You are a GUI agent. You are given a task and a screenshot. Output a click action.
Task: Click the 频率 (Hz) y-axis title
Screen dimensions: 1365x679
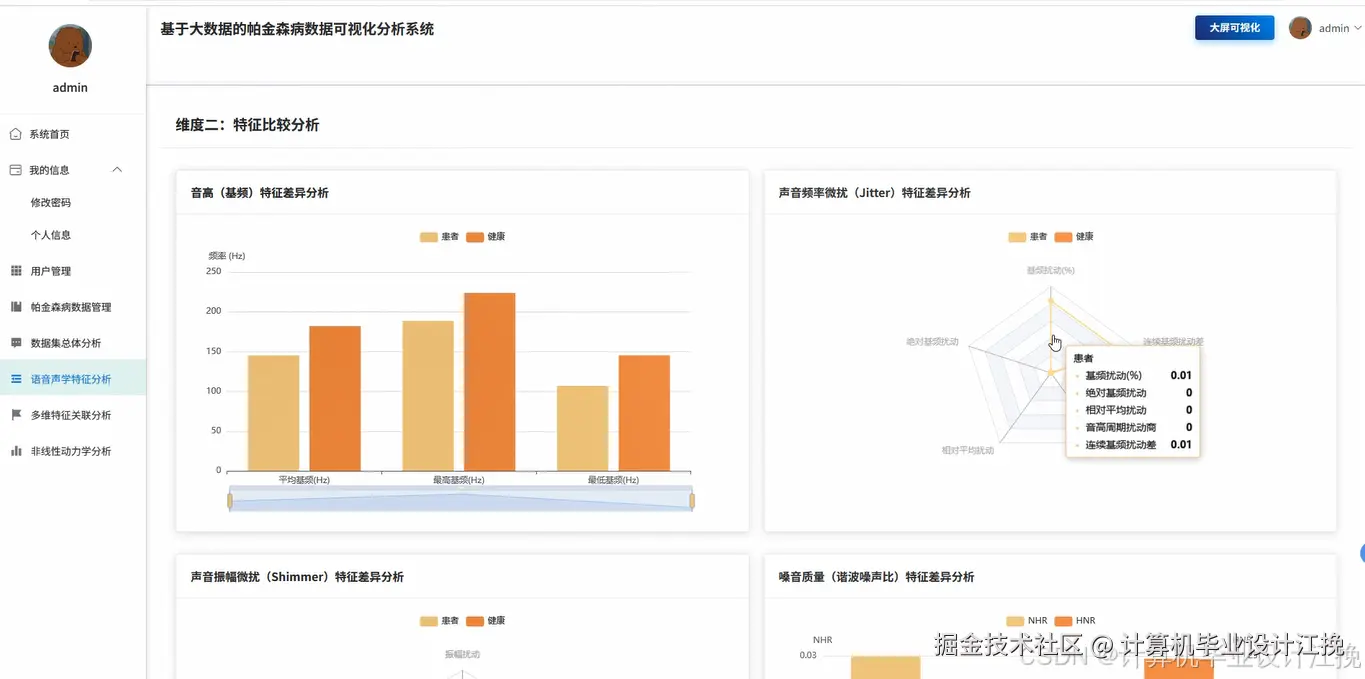point(227,256)
